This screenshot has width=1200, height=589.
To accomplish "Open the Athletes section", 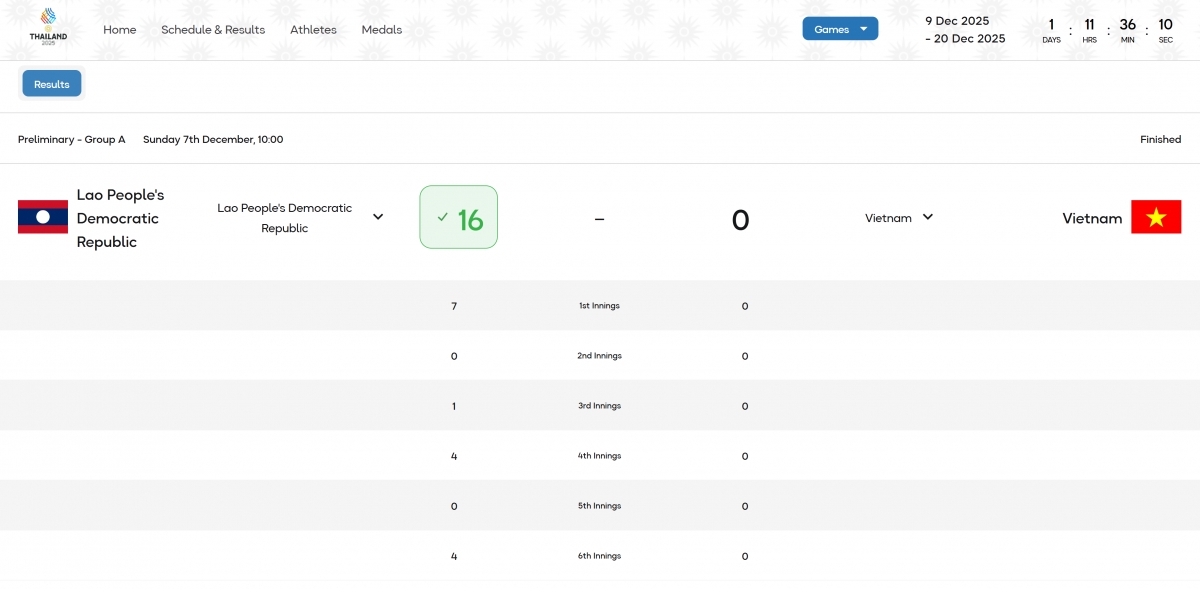I will coord(313,30).
